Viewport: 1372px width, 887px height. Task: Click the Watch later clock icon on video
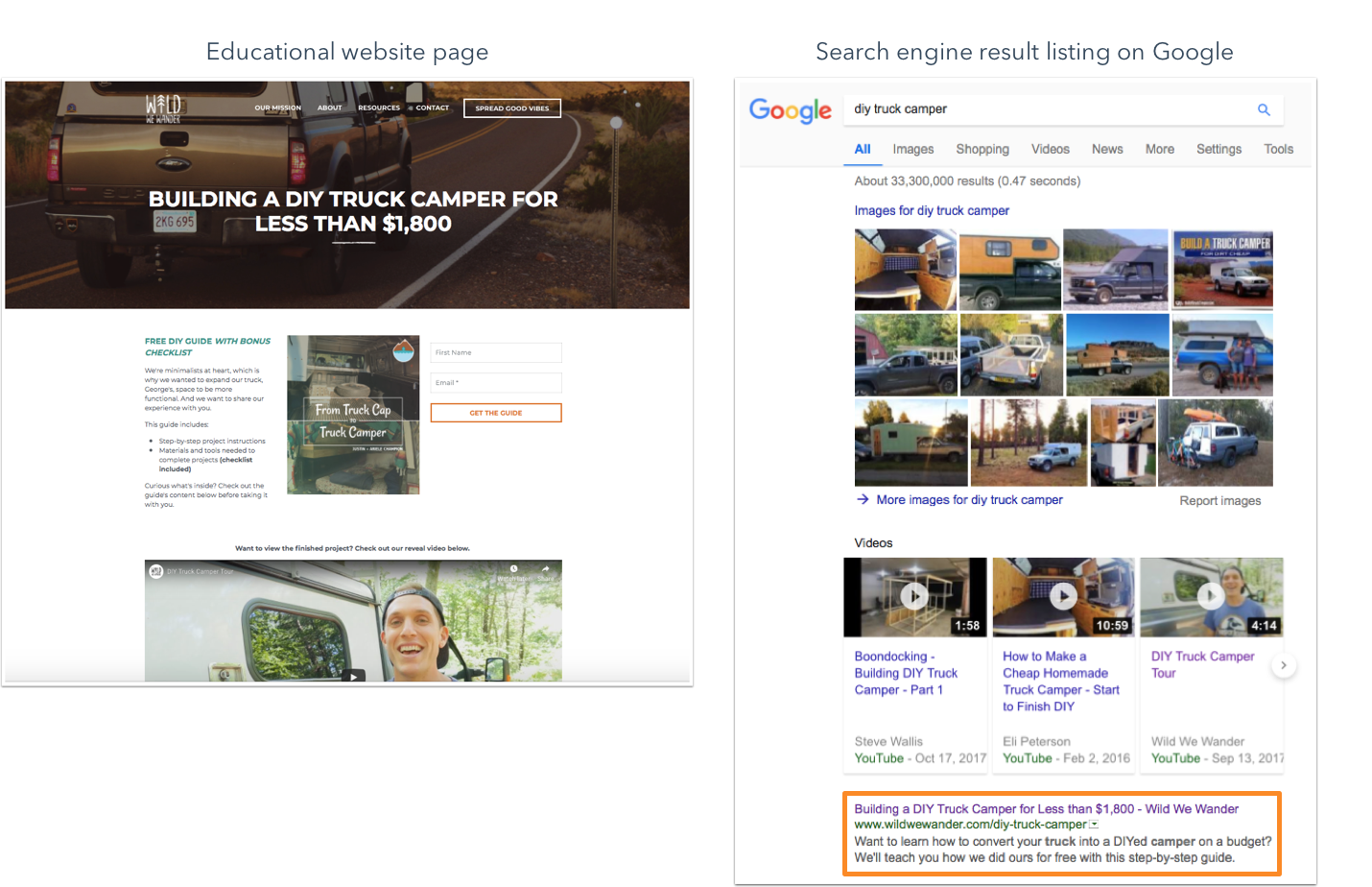coord(514,569)
